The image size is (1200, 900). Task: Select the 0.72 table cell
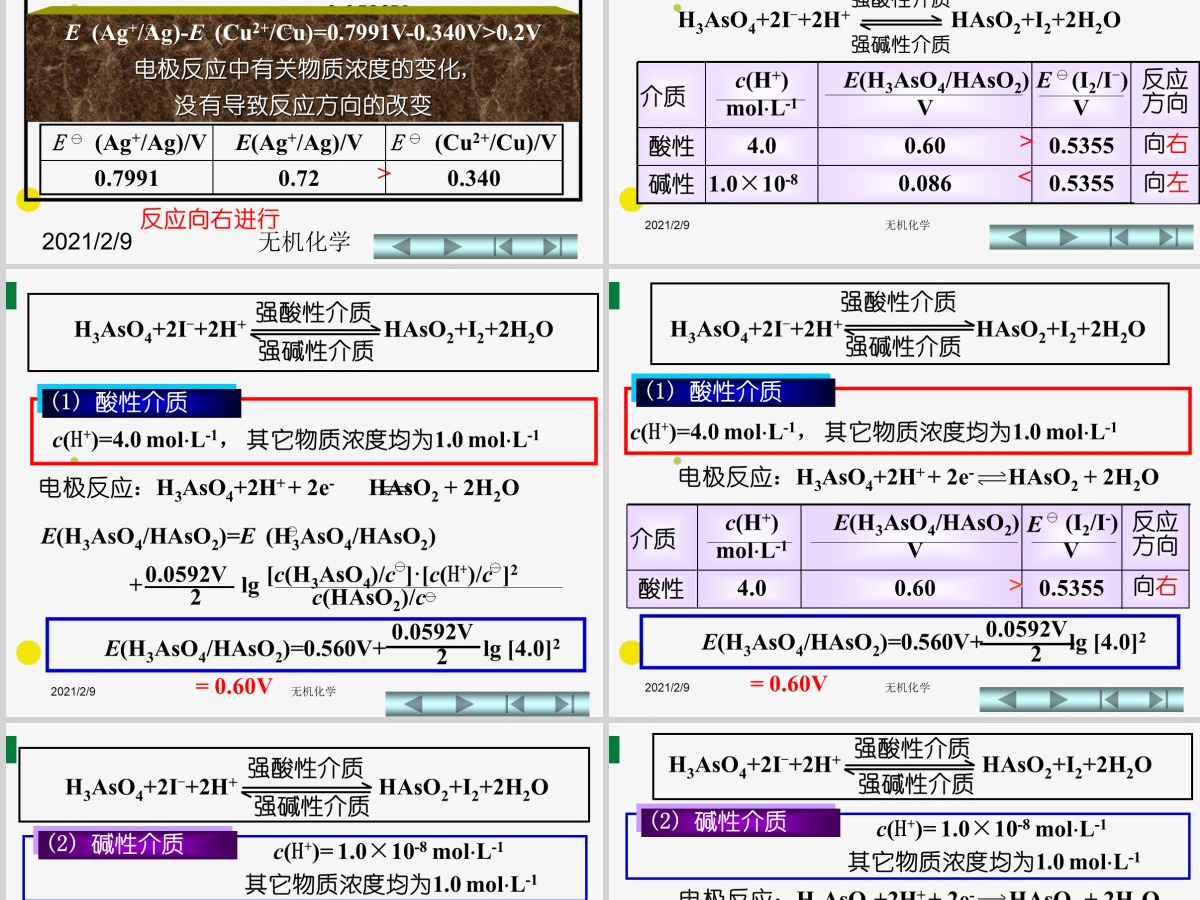[299, 178]
